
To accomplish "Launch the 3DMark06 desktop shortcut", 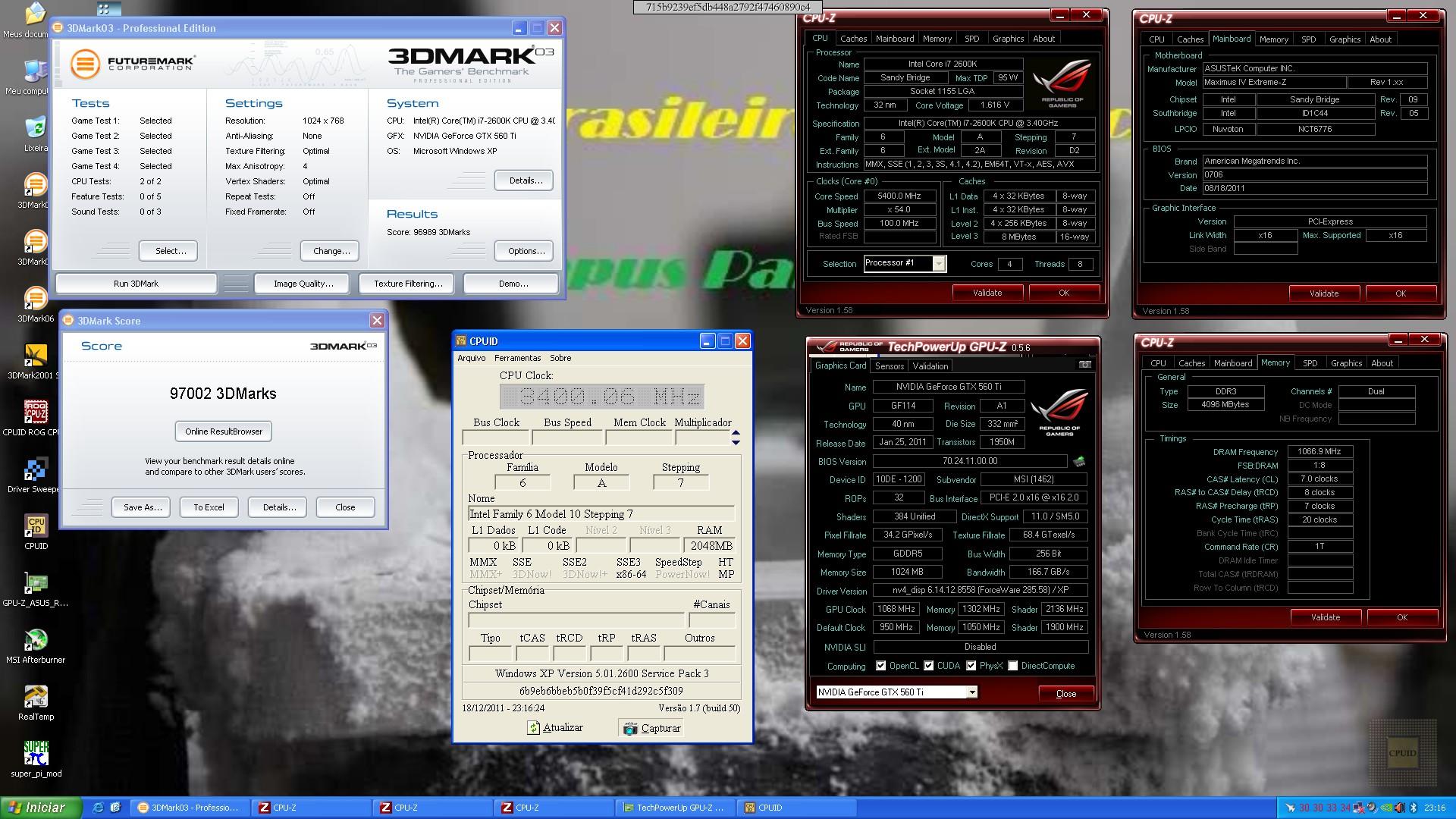I will pos(36,298).
